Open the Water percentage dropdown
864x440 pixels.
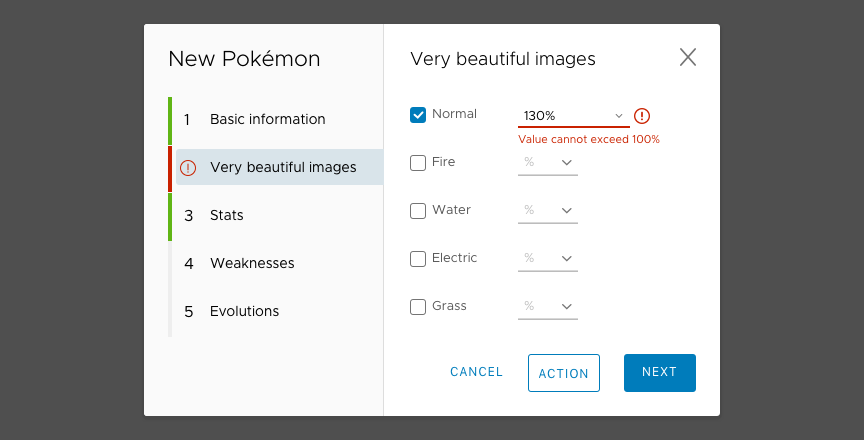point(548,210)
